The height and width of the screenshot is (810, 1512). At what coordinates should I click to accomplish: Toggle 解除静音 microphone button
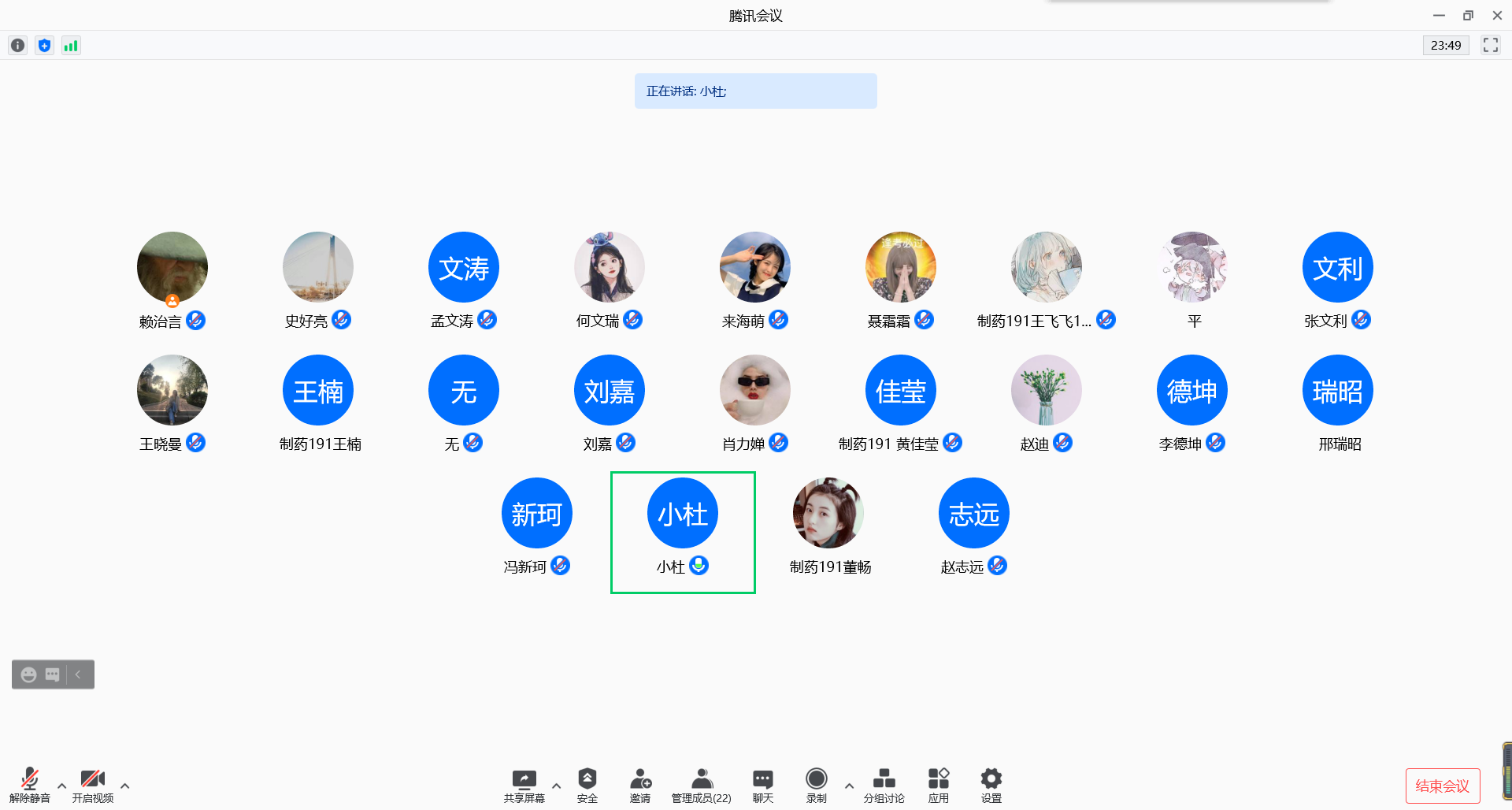pyautogui.click(x=30, y=785)
